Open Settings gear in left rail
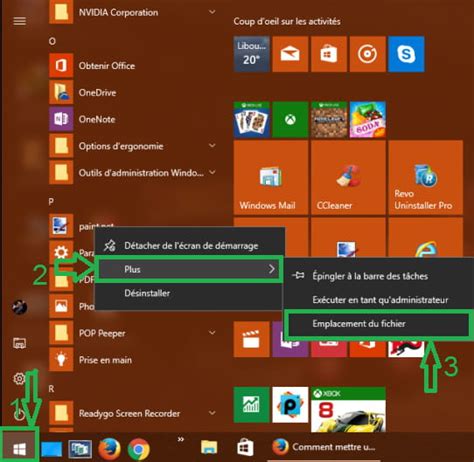This screenshot has height=462, width=474. [x=19, y=379]
